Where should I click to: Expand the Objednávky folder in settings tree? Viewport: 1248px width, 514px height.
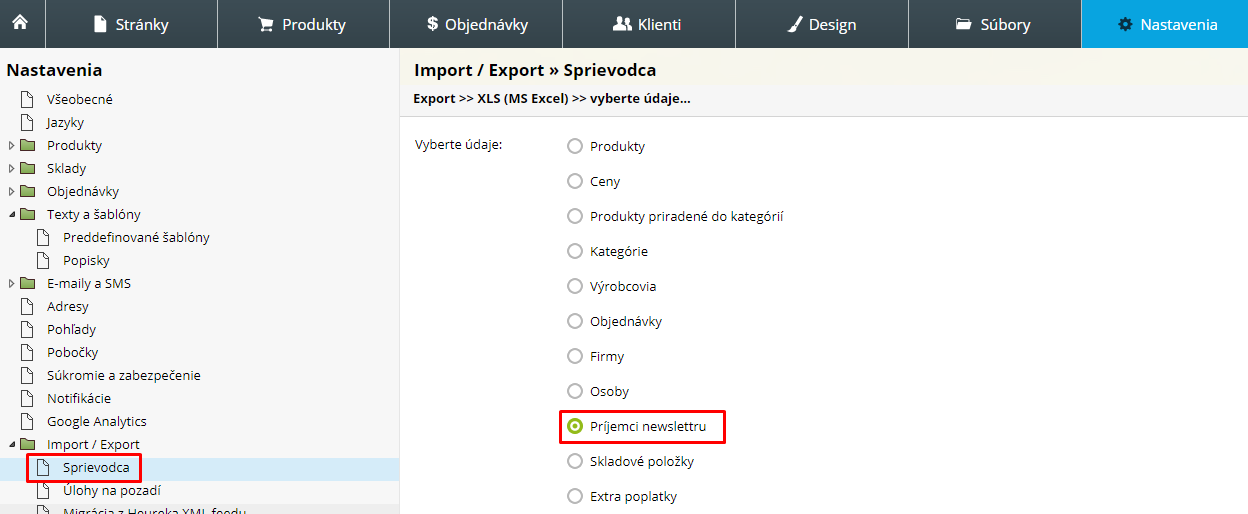tap(11, 191)
